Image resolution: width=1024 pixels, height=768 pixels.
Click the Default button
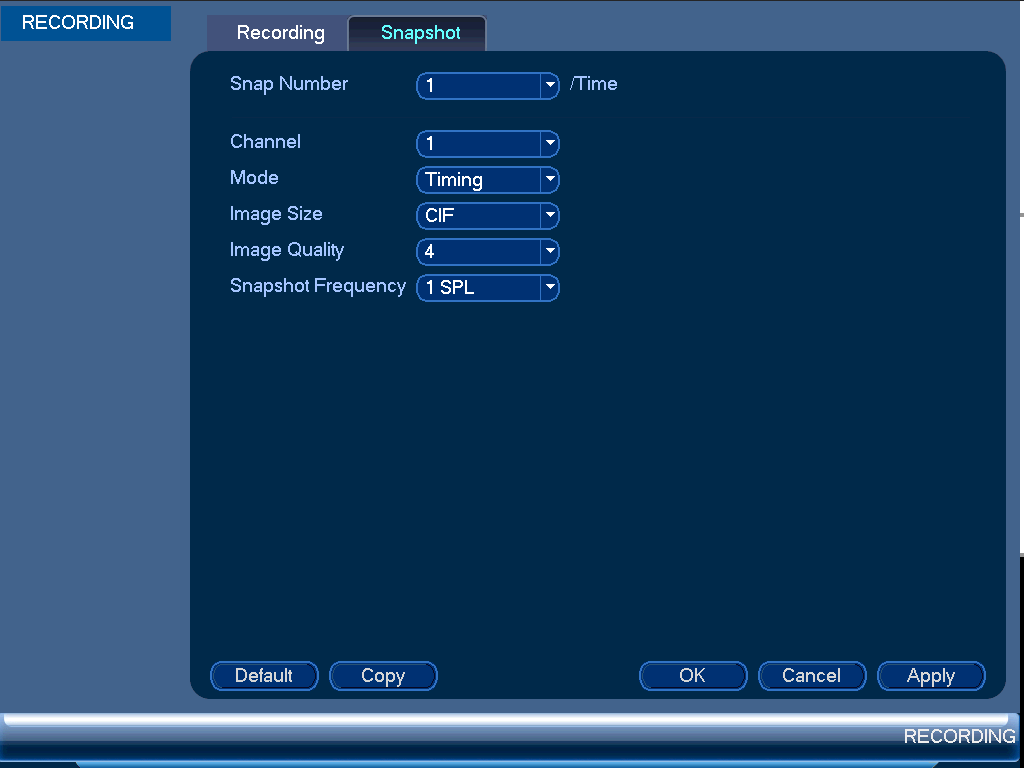point(264,675)
